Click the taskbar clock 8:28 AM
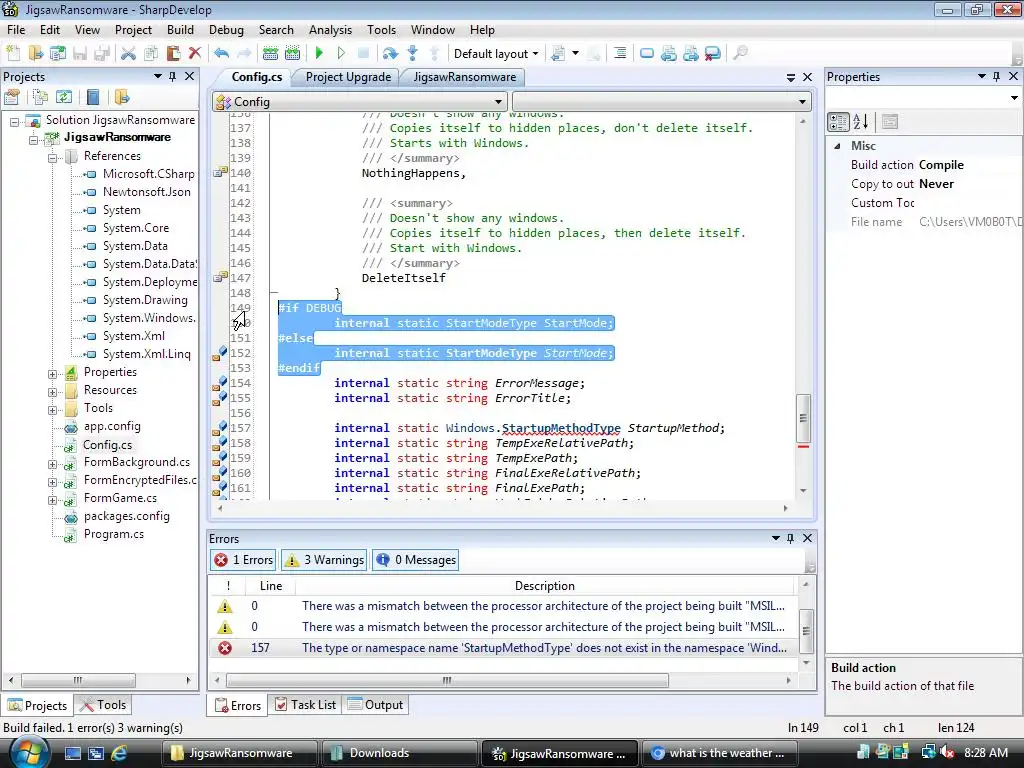 coord(985,753)
